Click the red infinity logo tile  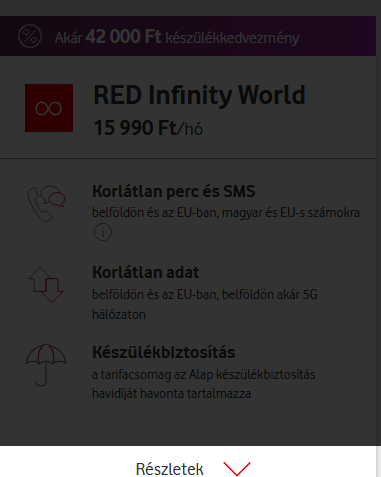tap(49, 108)
